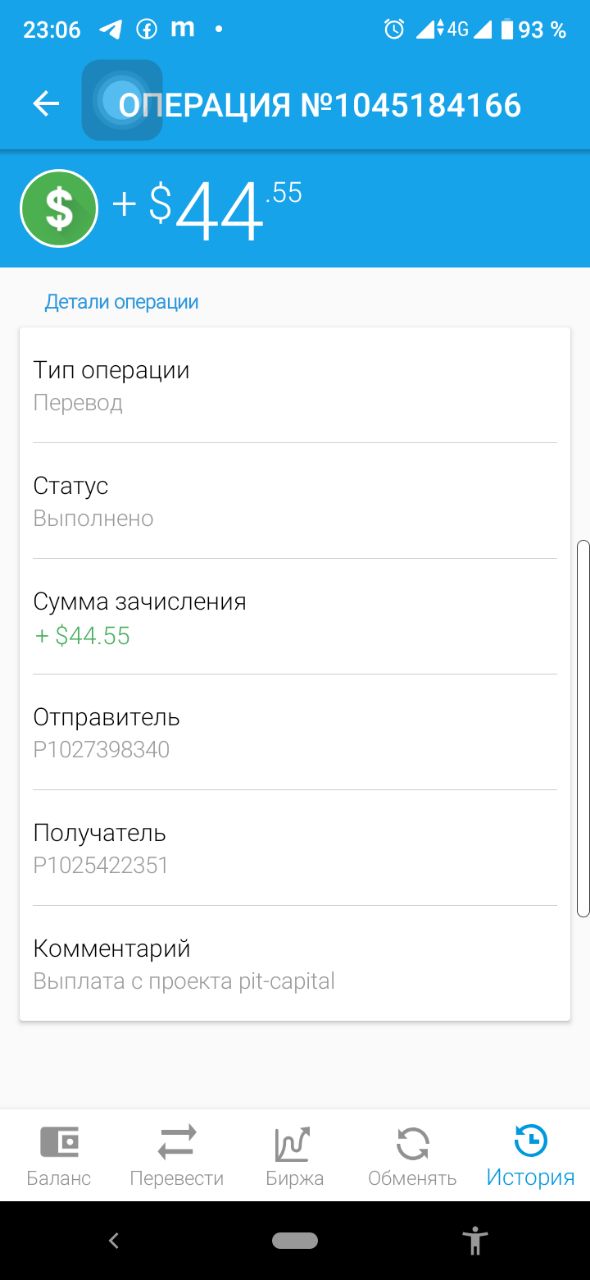Click the vertical scrollbar on the right
The height and width of the screenshot is (1280, 590).
click(x=584, y=728)
